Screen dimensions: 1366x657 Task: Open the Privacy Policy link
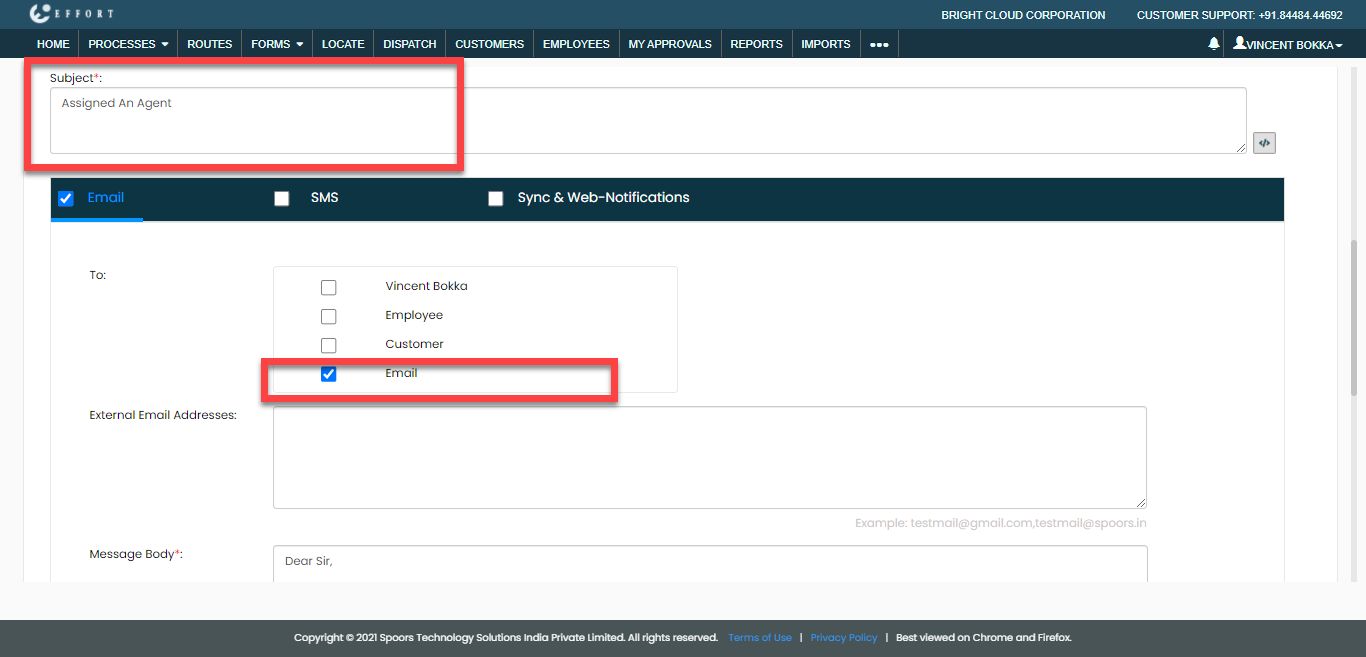coord(843,638)
